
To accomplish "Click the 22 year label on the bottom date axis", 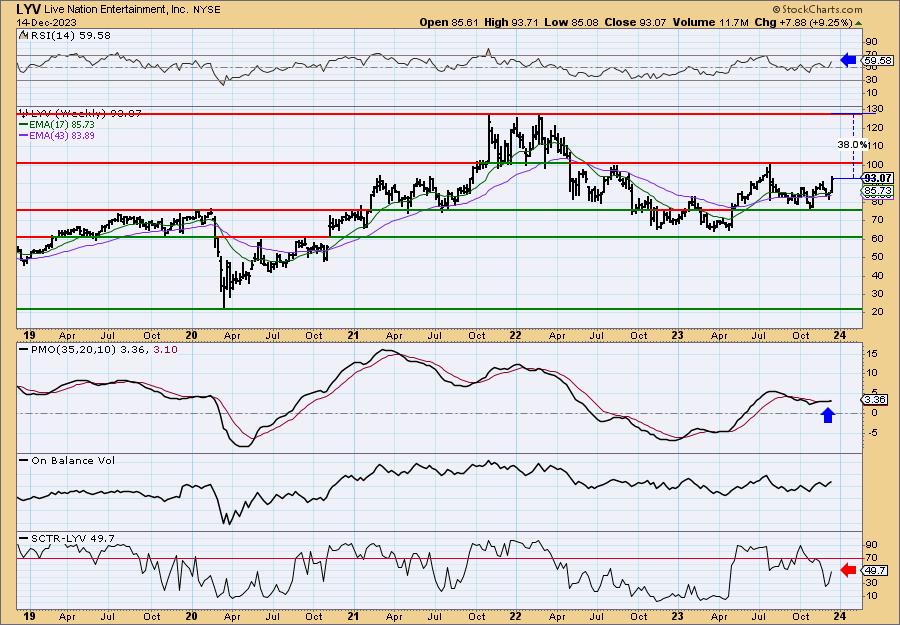I will point(515,616).
